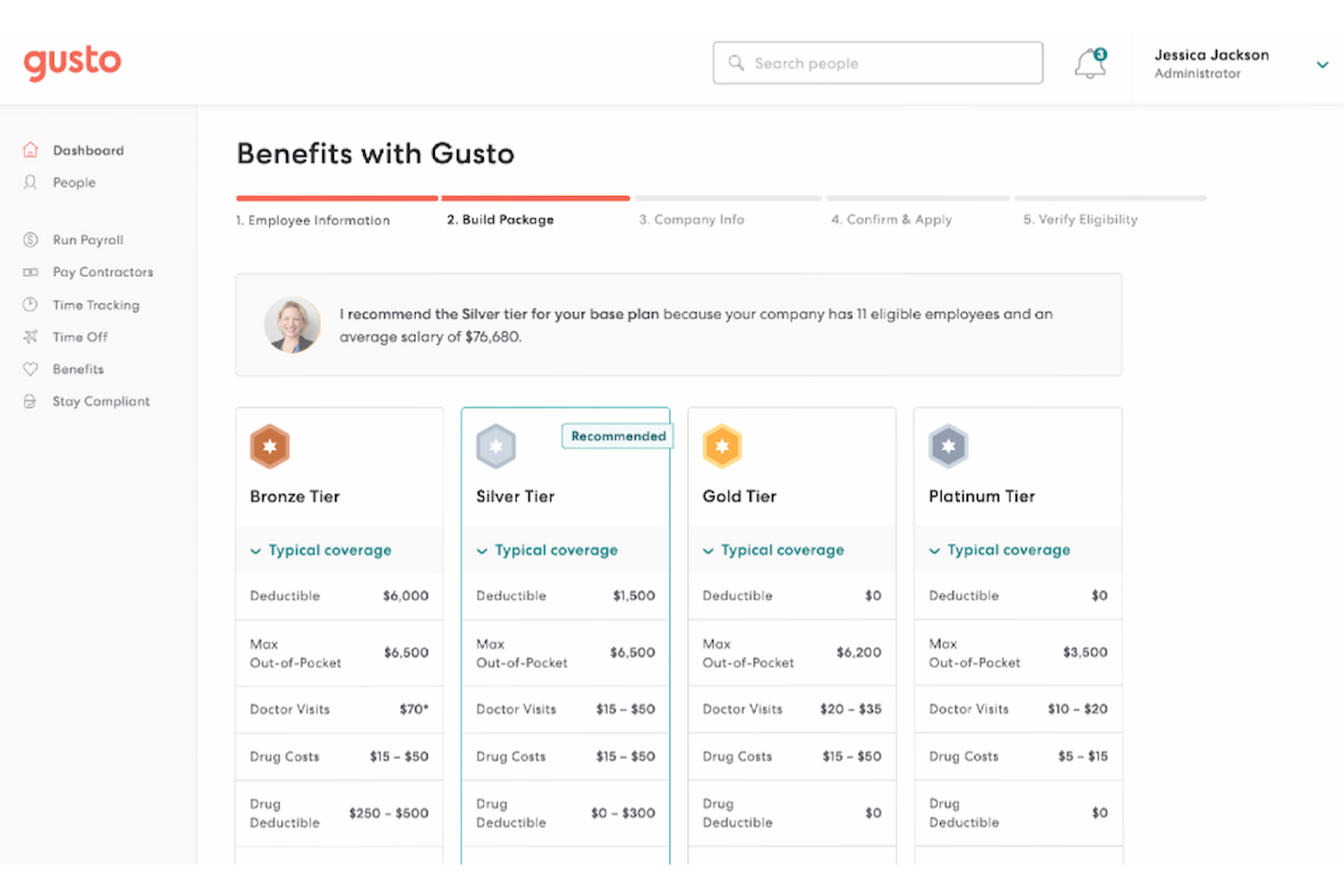
Task: Open Pay Contractors from the sidebar
Action: (103, 271)
